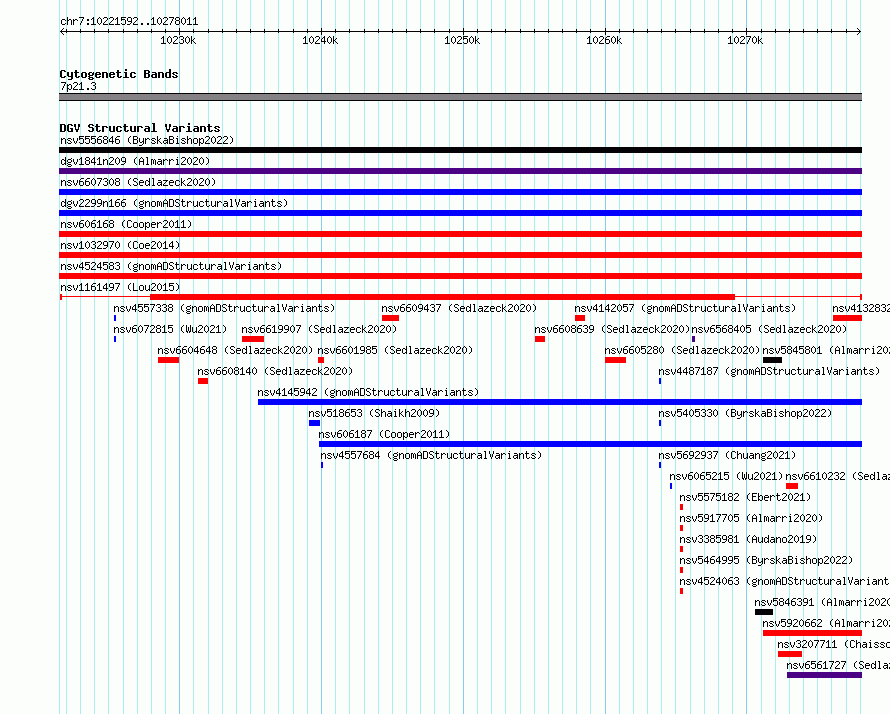Select the red bar under nsv6608140
The height and width of the screenshot is (714, 890).
point(203,381)
